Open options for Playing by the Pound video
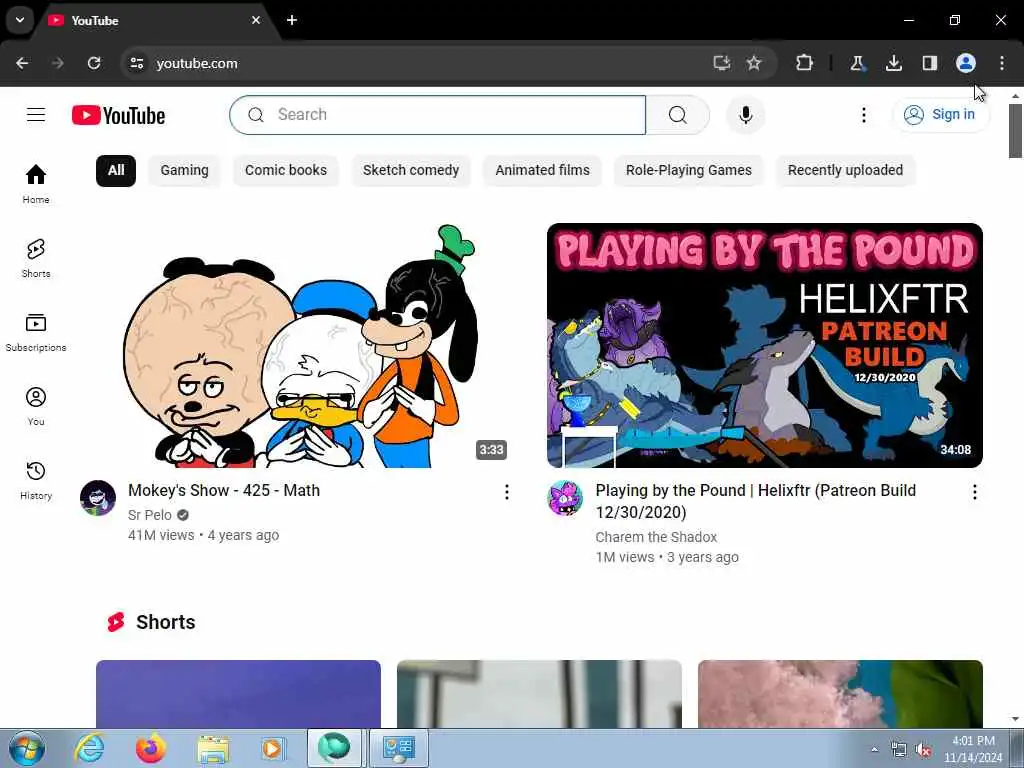The width and height of the screenshot is (1024, 768). click(974, 492)
